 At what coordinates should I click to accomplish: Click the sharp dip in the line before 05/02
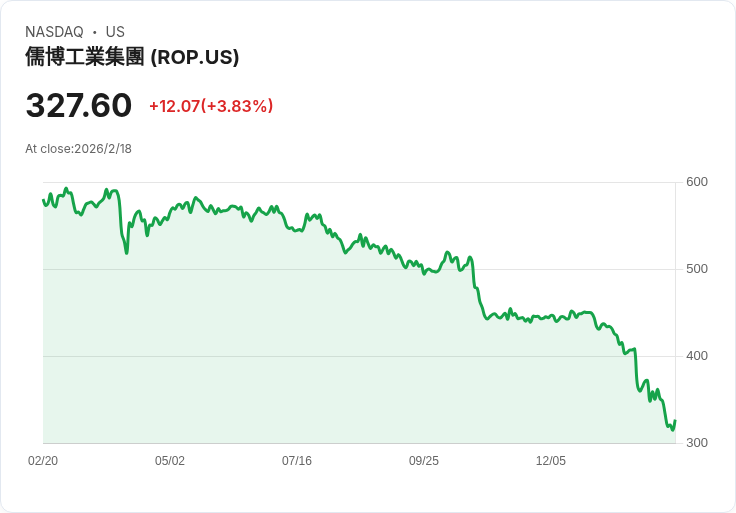126,252
